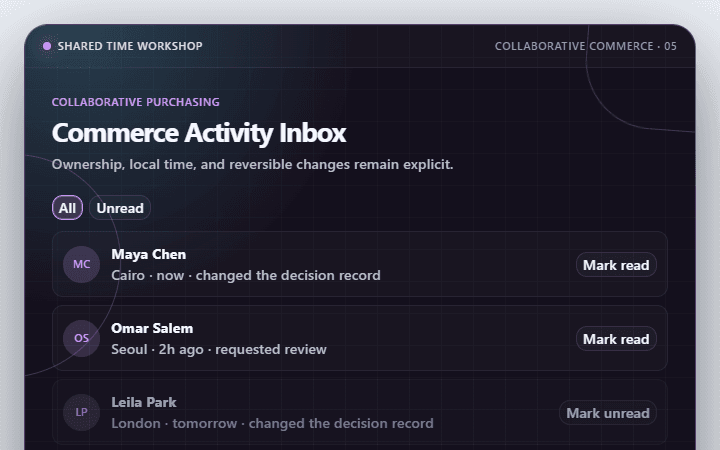The height and width of the screenshot is (450, 720).
Task: Mark Maya Chen's notification as read
Action: click(x=616, y=265)
